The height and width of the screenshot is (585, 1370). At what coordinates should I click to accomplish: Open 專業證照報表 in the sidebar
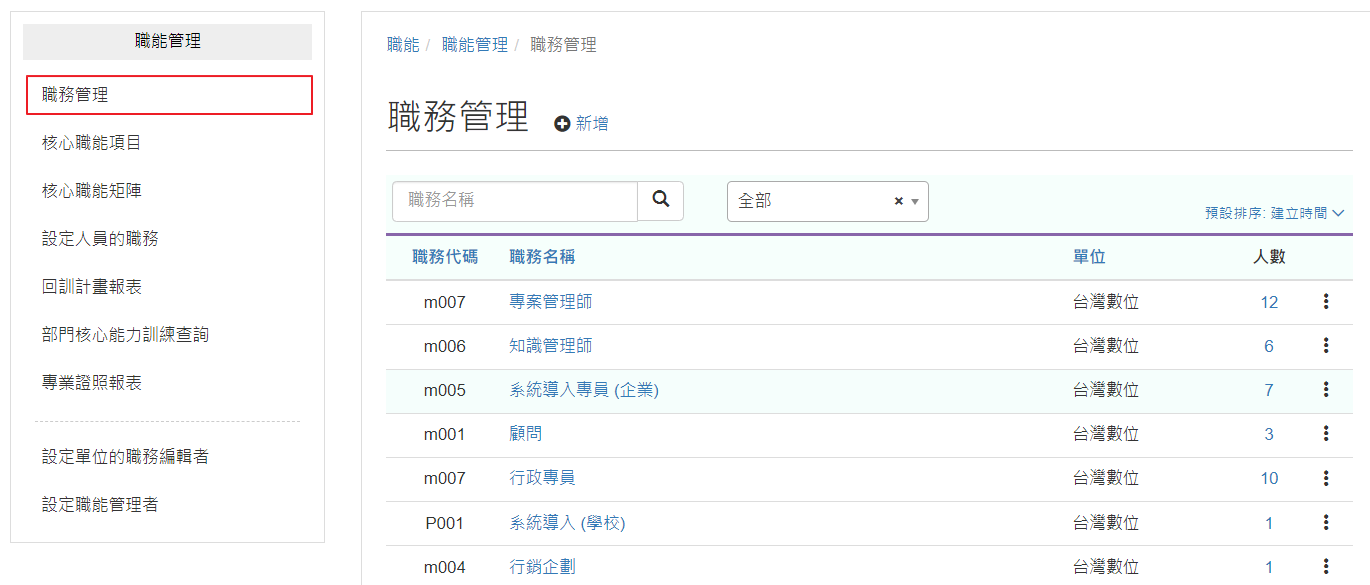[92, 383]
